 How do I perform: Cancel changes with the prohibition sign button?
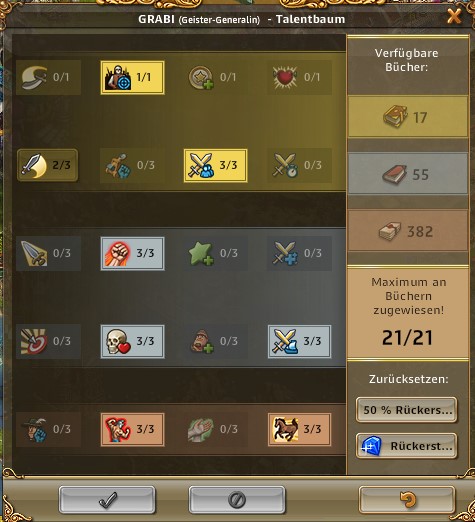(x=237, y=500)
